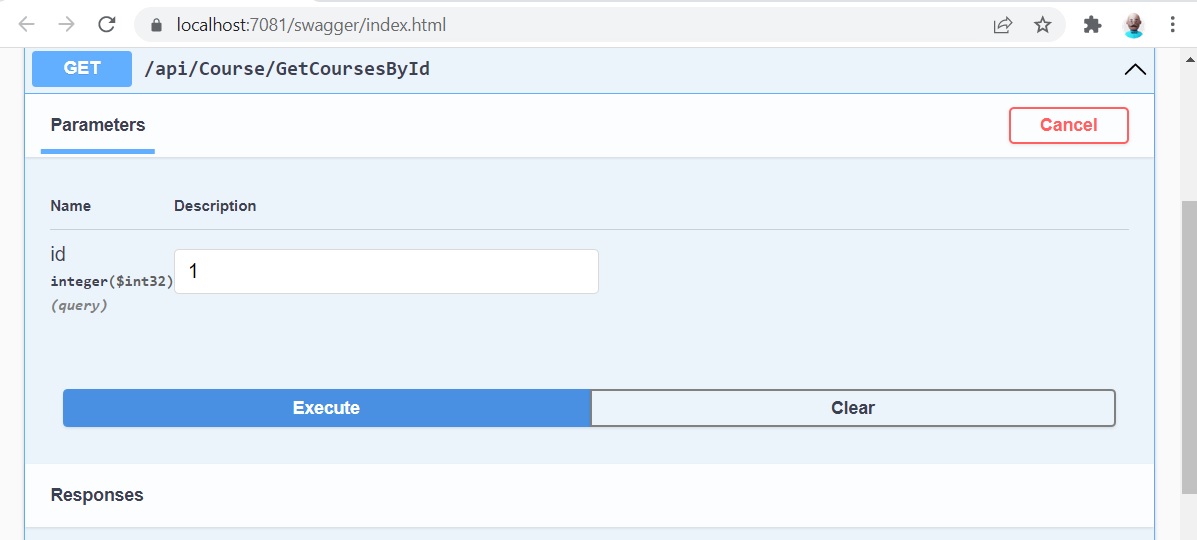Click the id parameter input field
This screenshot has width=1197, height=540.
pos(386,271)
